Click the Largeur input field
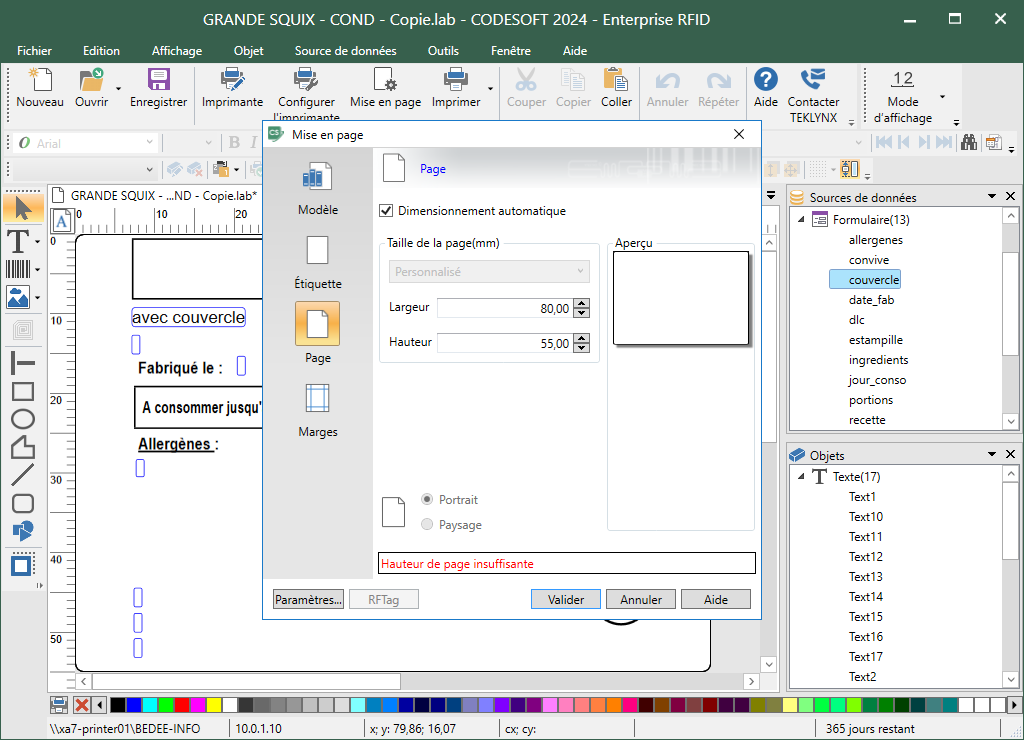Screen dimensions: 1024x740 coord(505,308)
